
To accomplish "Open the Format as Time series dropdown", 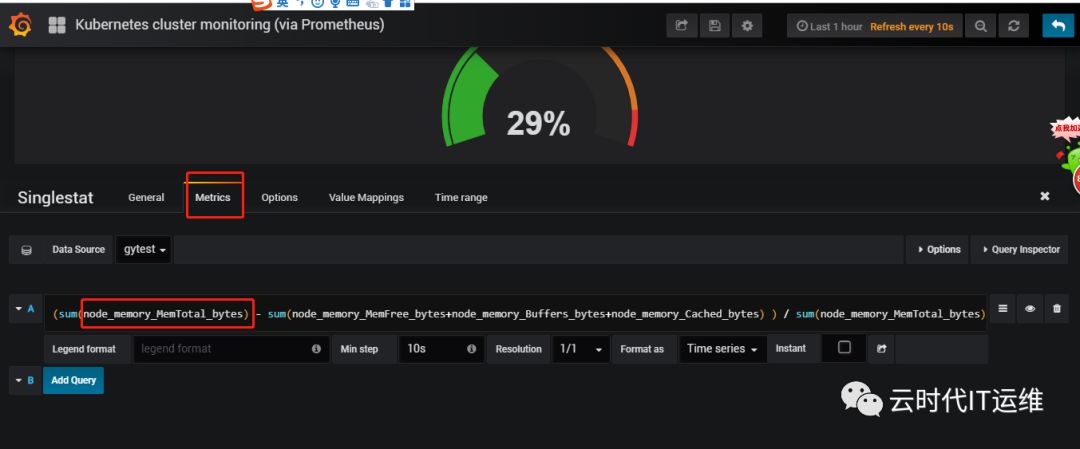I will 722,348.
